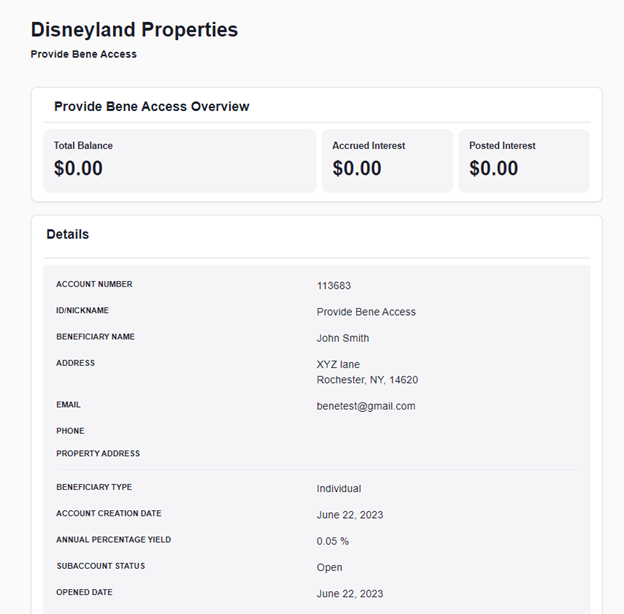Click the Property Address label
Image resolution: width=624 pixels, height=614 pixels.
(98, 454)
